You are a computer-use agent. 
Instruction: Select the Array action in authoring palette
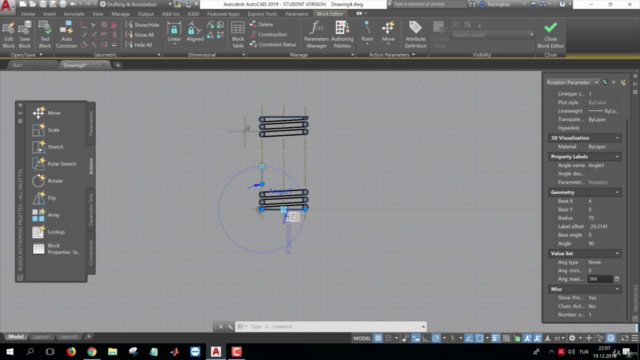(46, 215)
